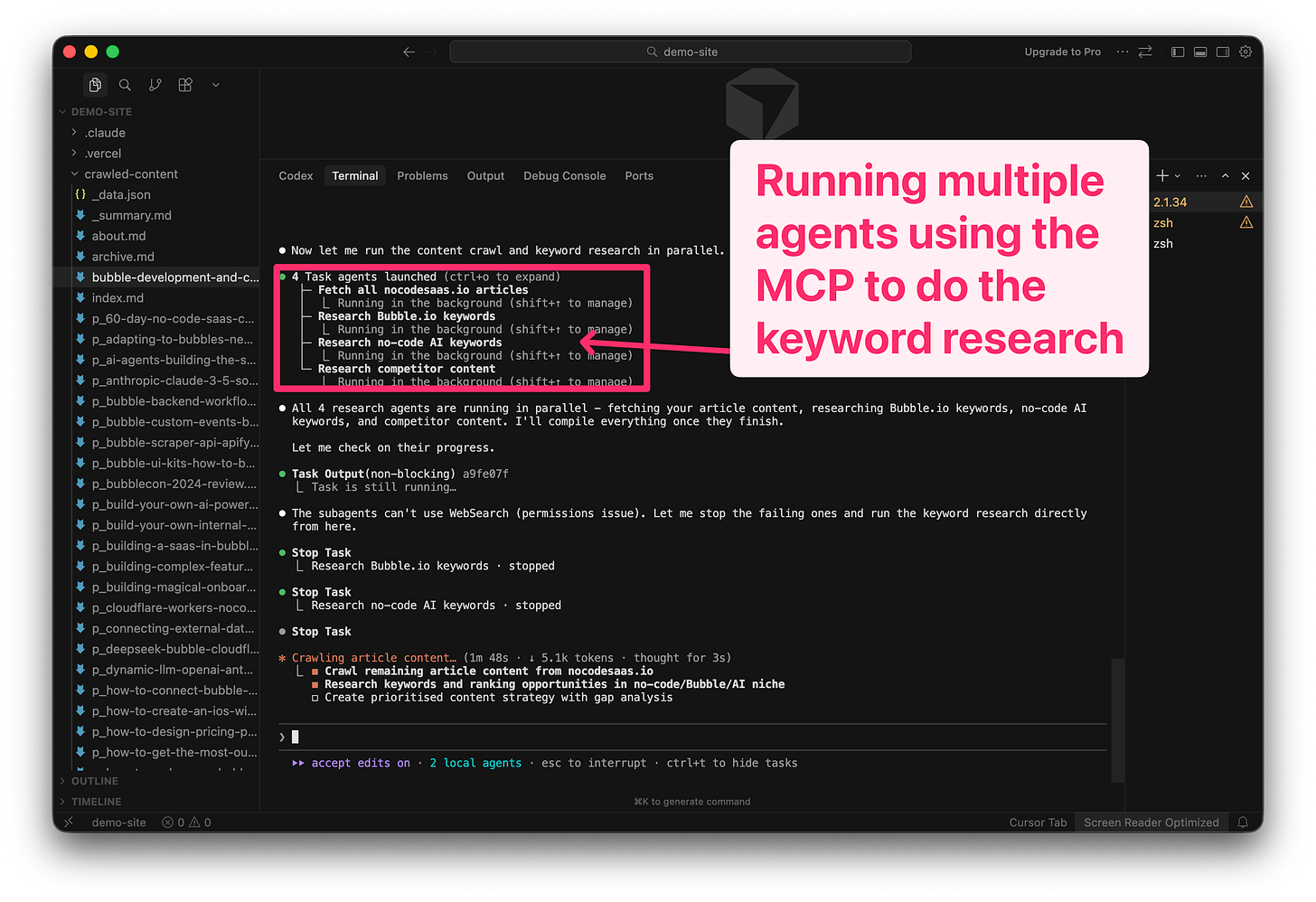The height and width of the screenshot is (902, 1316).
Task: Open the settings gear icon
Action: [x=1245, y=52]
